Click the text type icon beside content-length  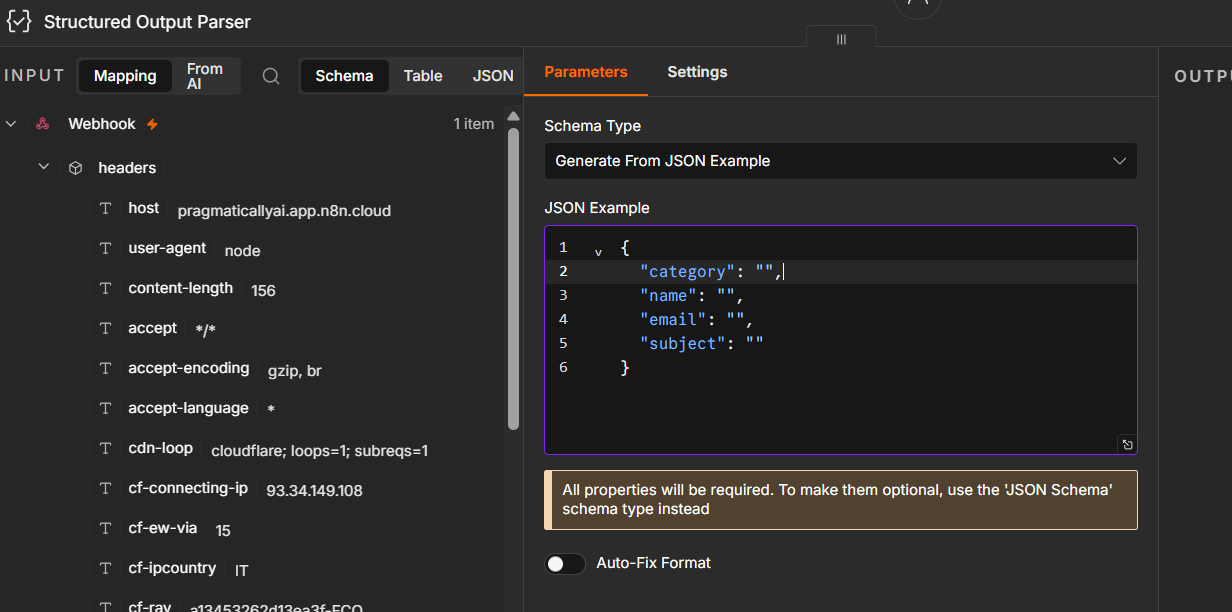(105, 288)
